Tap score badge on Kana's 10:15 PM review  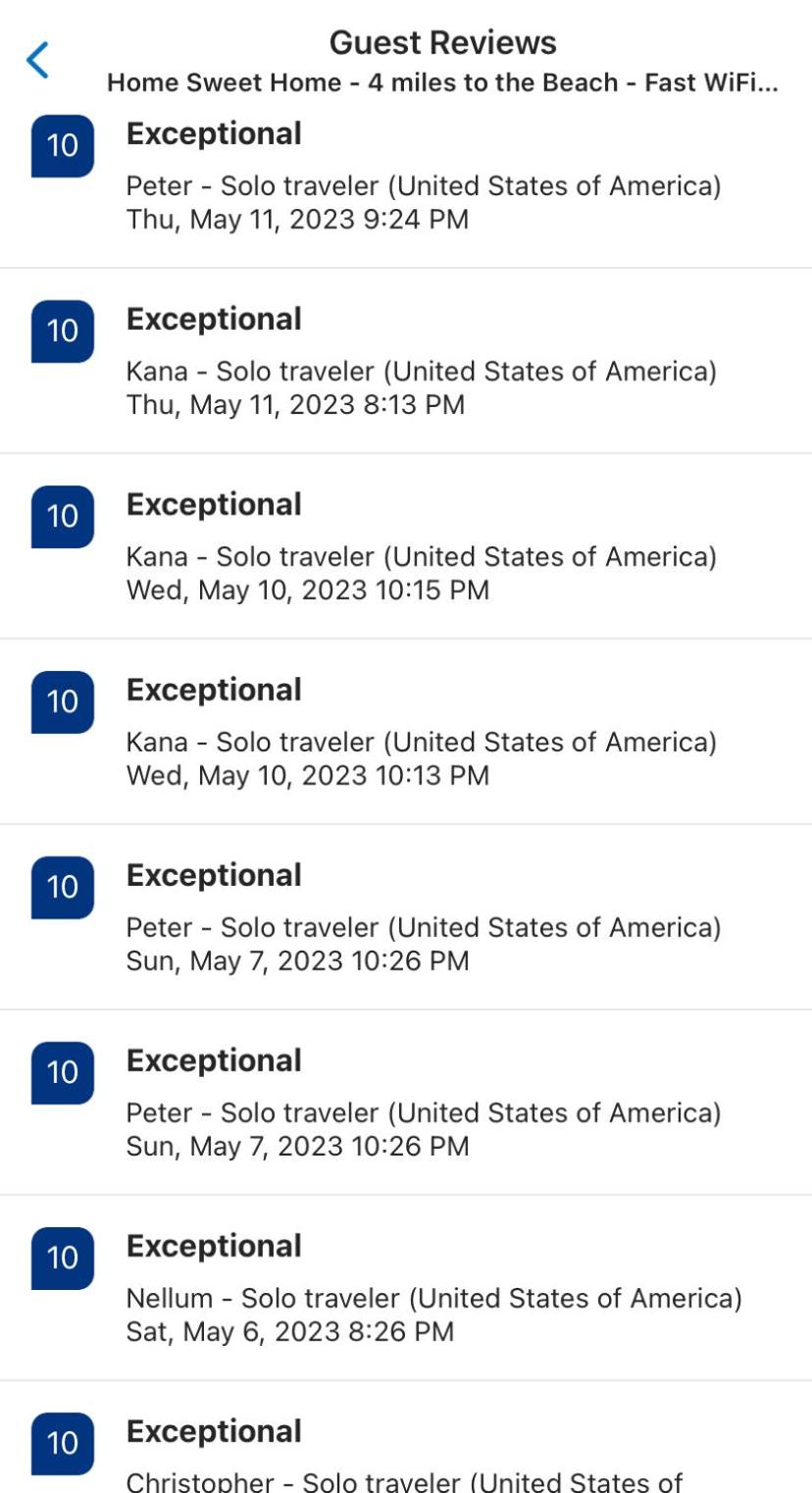click(x=63, y=517)
